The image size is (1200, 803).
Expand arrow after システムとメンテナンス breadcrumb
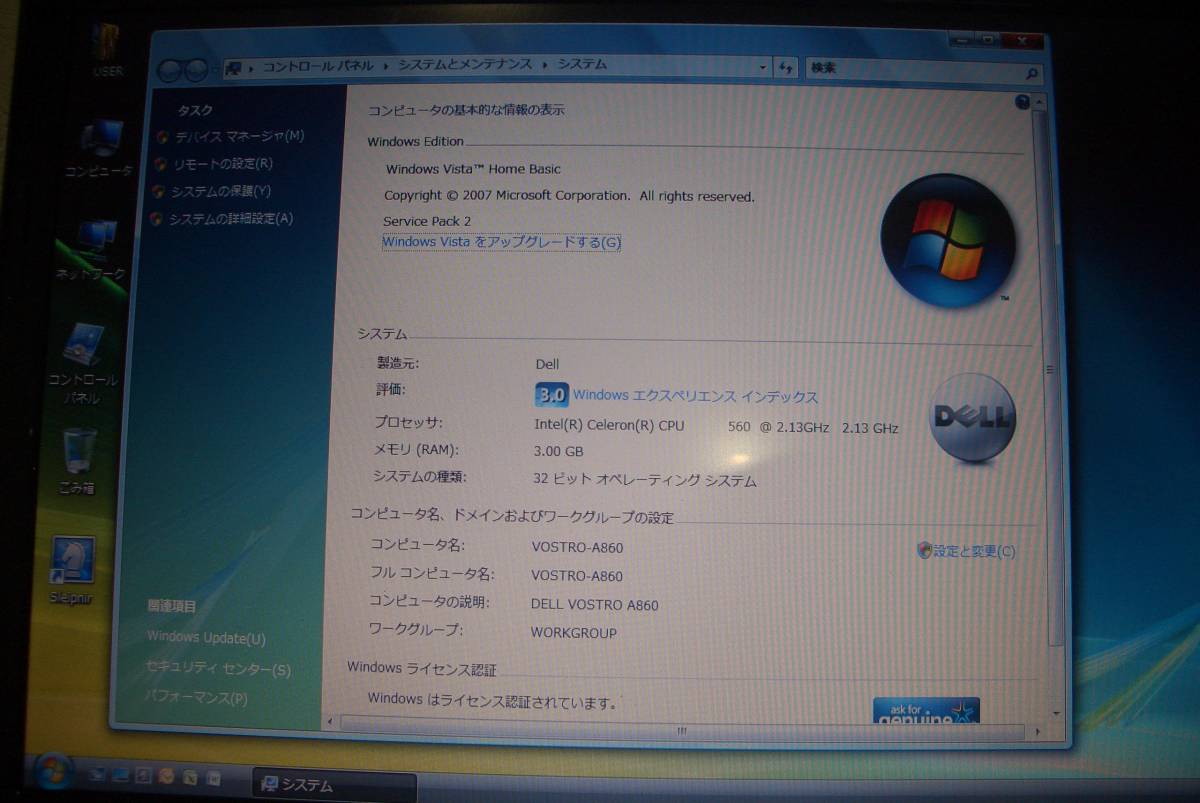545,65
